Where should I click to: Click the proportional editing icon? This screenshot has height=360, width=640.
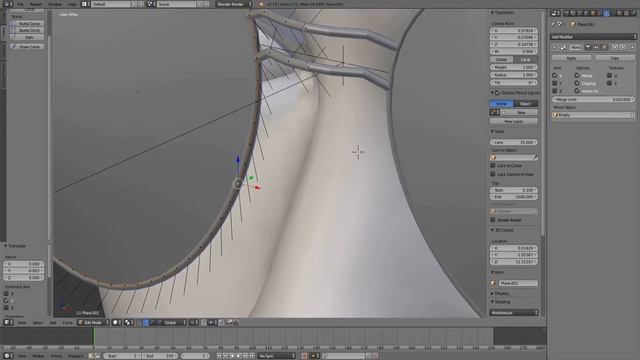coord(193,322)
